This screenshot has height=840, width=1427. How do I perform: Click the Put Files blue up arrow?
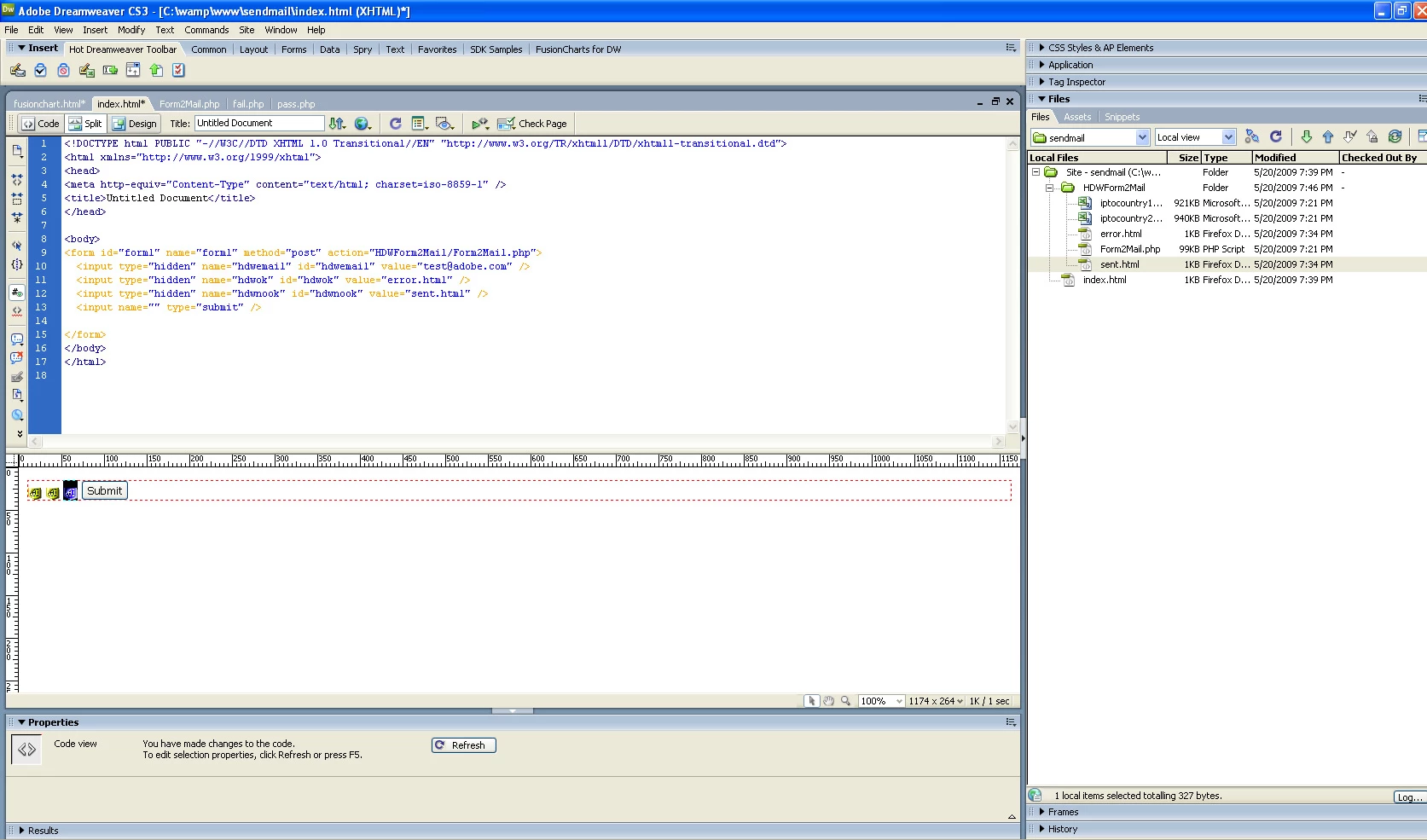[x=1328, y=136]
